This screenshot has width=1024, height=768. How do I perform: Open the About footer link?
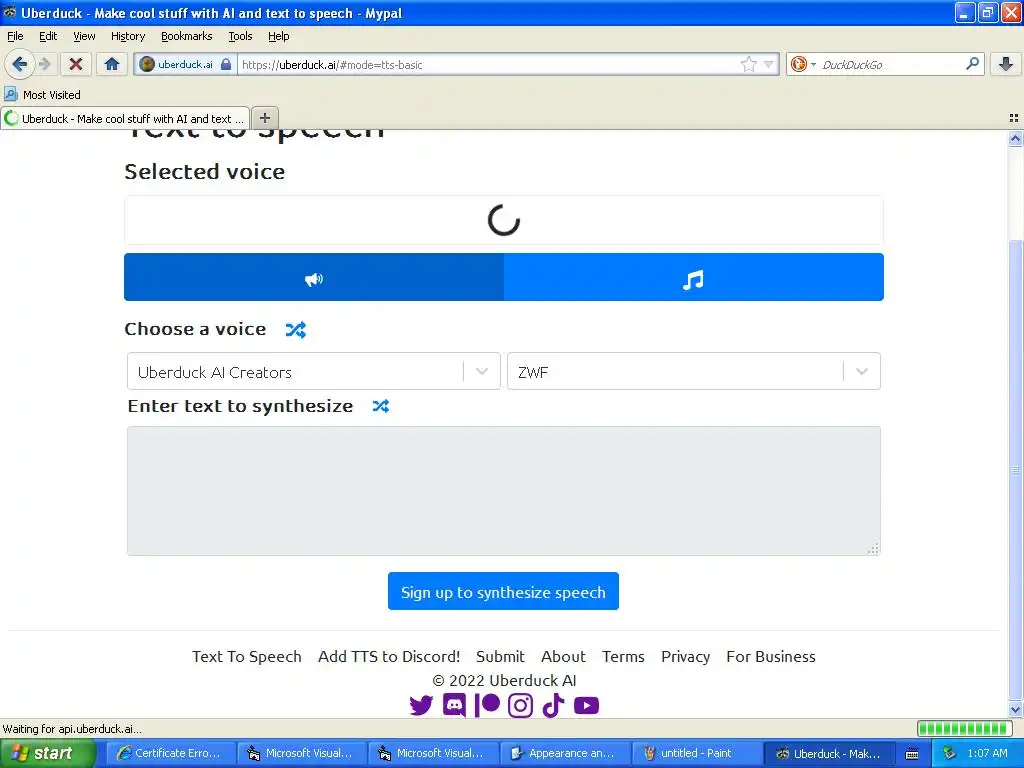(564, 656)
